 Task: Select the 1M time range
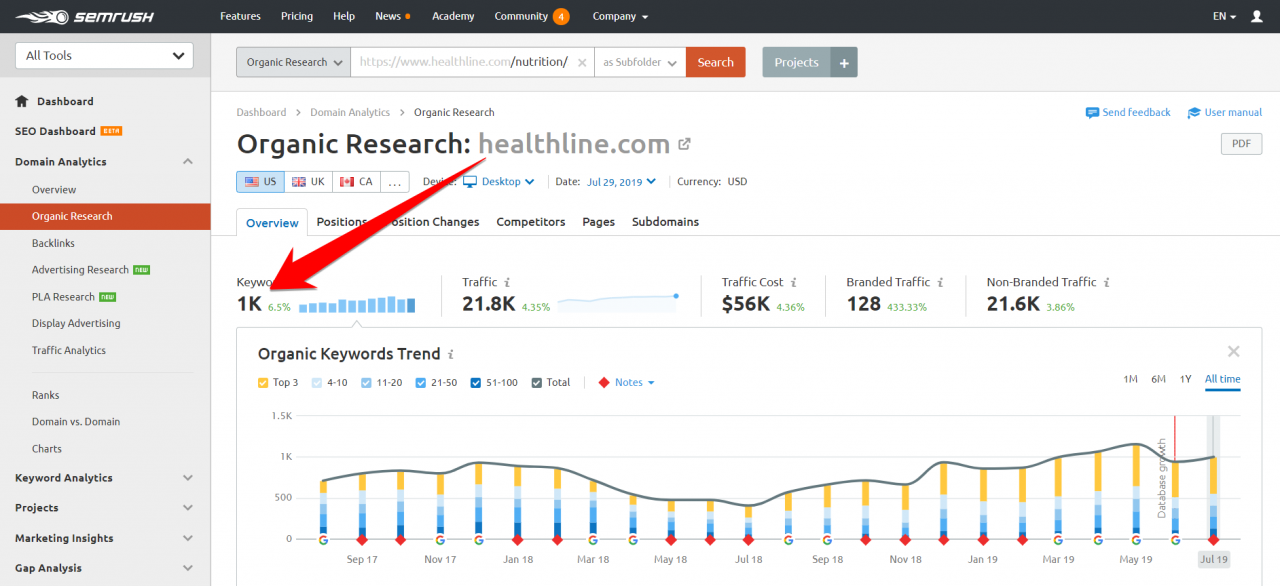1130,379
